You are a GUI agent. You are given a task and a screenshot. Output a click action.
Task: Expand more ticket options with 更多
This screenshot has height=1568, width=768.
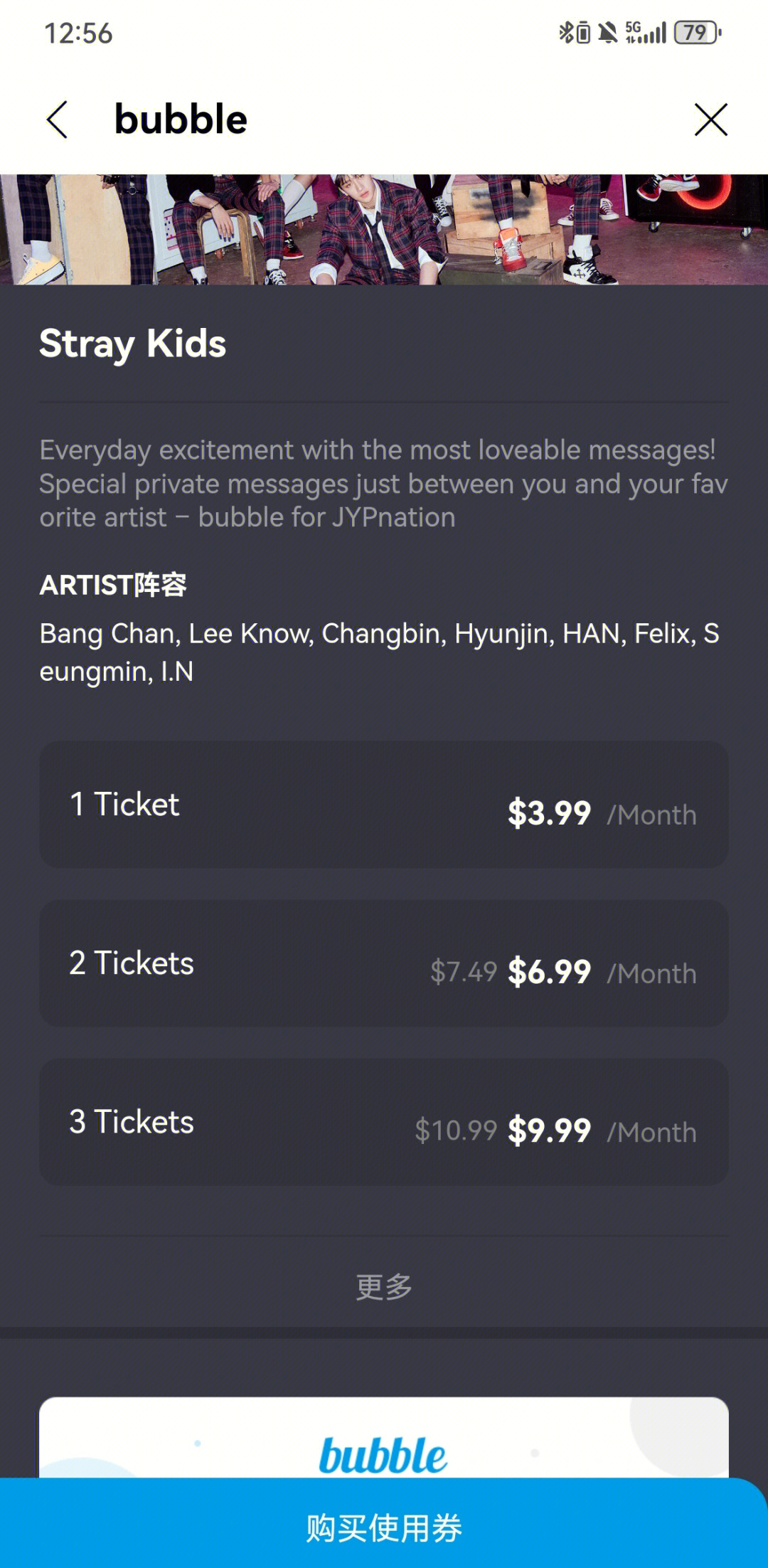click(x=384, y=1287)
